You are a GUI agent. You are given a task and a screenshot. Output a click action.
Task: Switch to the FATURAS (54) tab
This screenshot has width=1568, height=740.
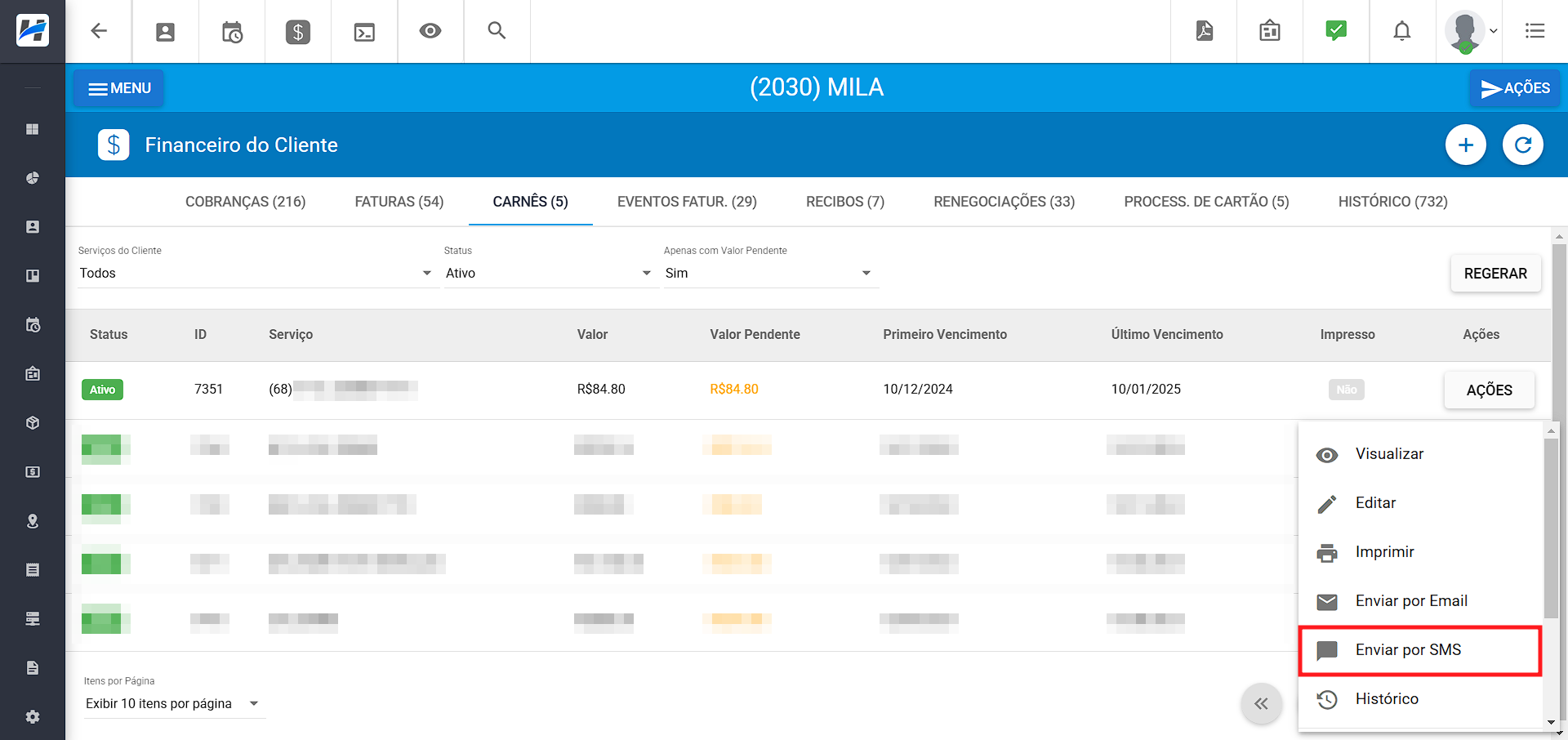coord(399,202)
